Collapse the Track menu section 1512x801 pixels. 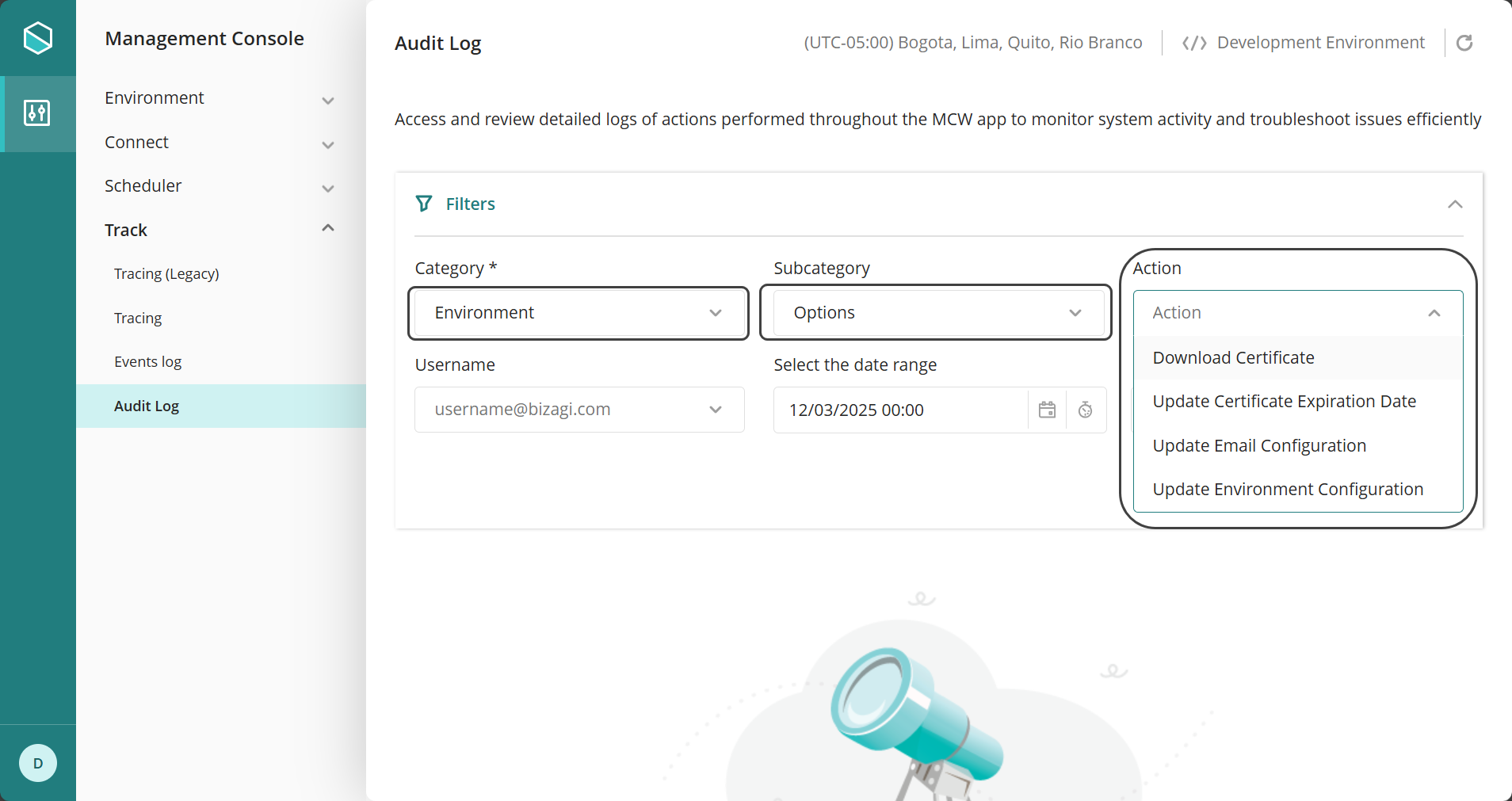327,229
